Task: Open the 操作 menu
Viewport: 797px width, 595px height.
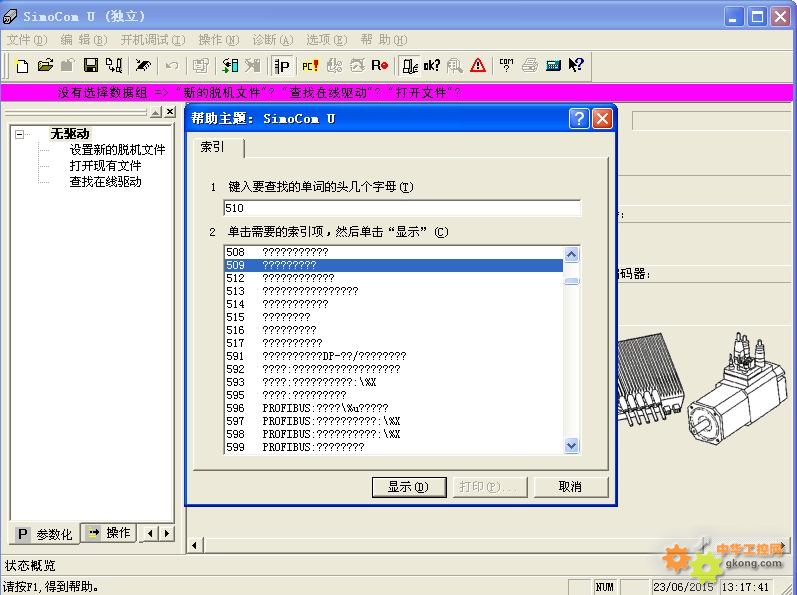Action: point(219,40)
